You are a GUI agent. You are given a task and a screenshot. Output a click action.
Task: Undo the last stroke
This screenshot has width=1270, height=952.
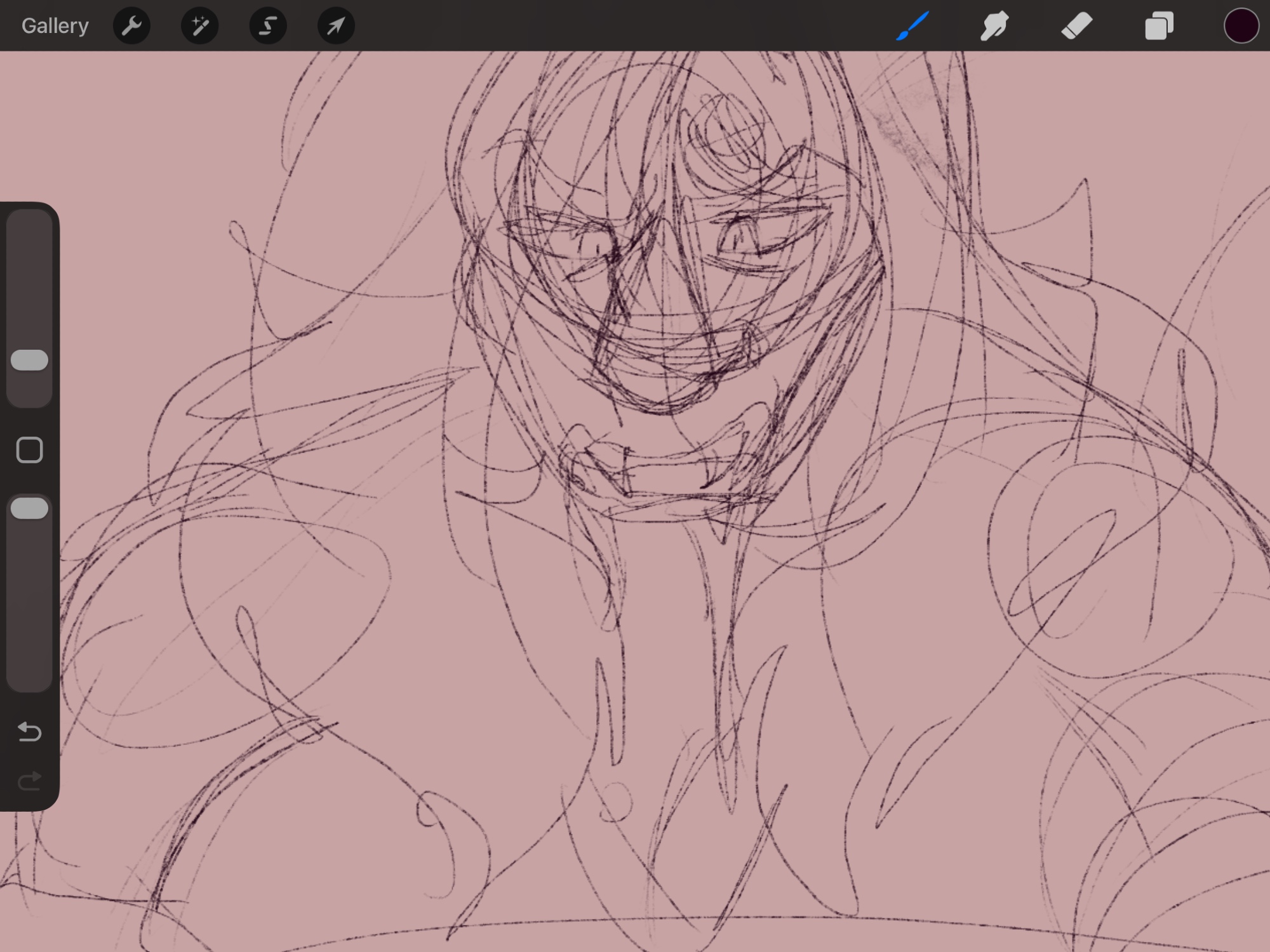tap(30, 732)
